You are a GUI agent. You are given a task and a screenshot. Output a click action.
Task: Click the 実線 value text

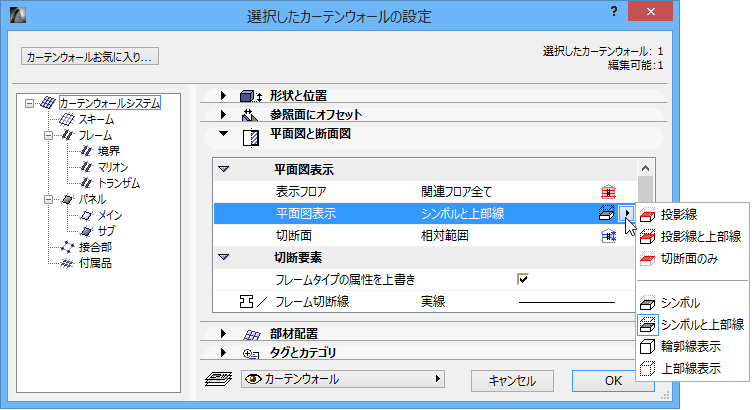[433, 302]
